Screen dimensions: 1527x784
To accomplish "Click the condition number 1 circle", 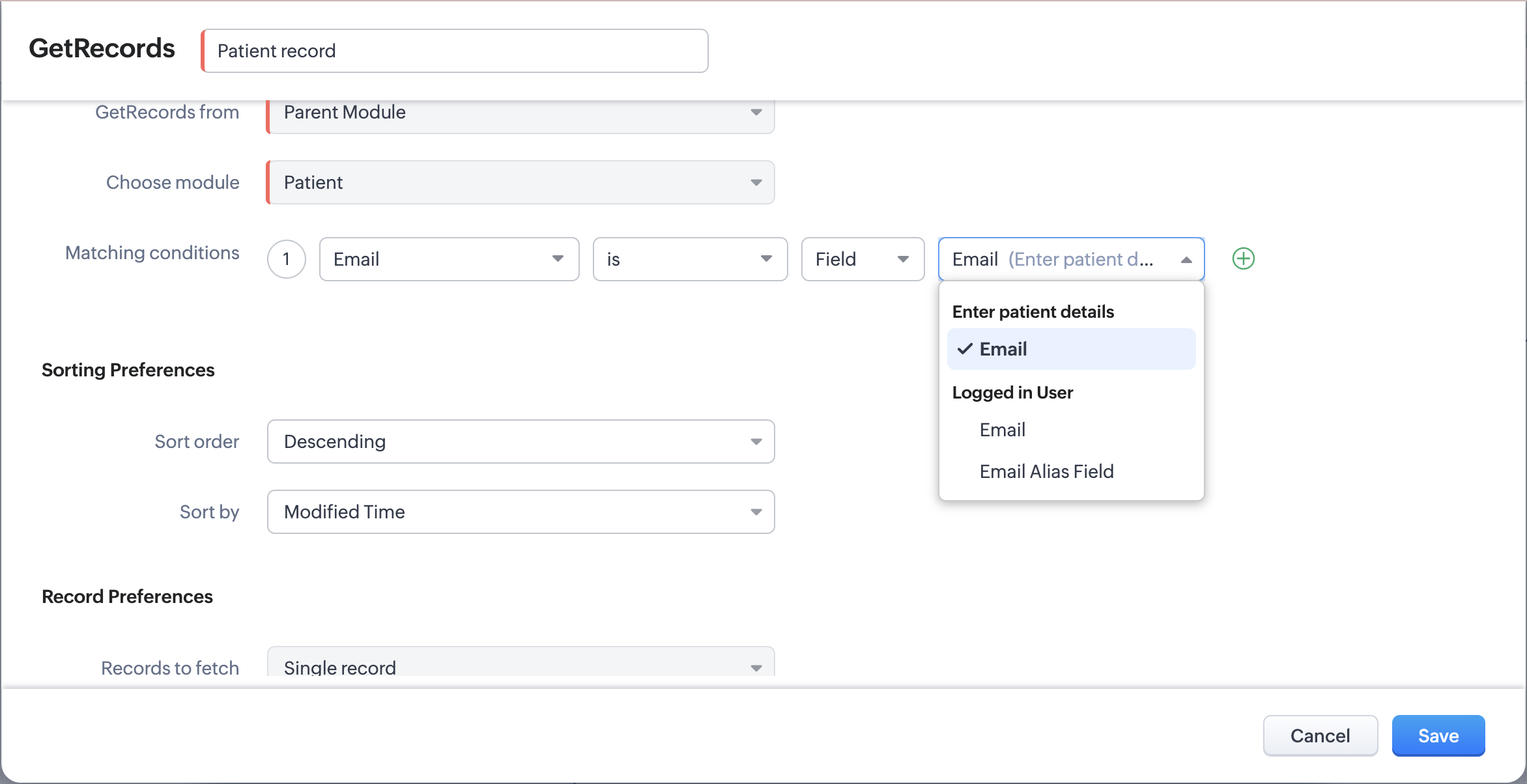I will [286, 259].
